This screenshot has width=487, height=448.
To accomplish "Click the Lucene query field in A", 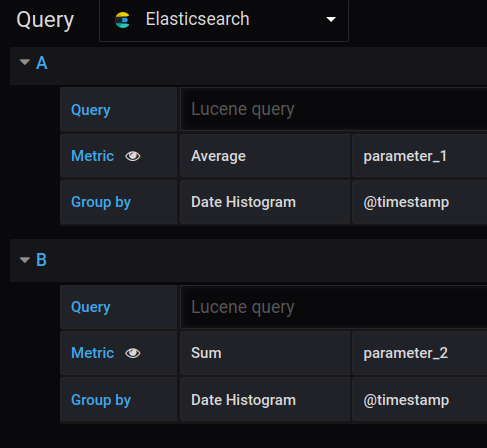I will coord(333,109).
